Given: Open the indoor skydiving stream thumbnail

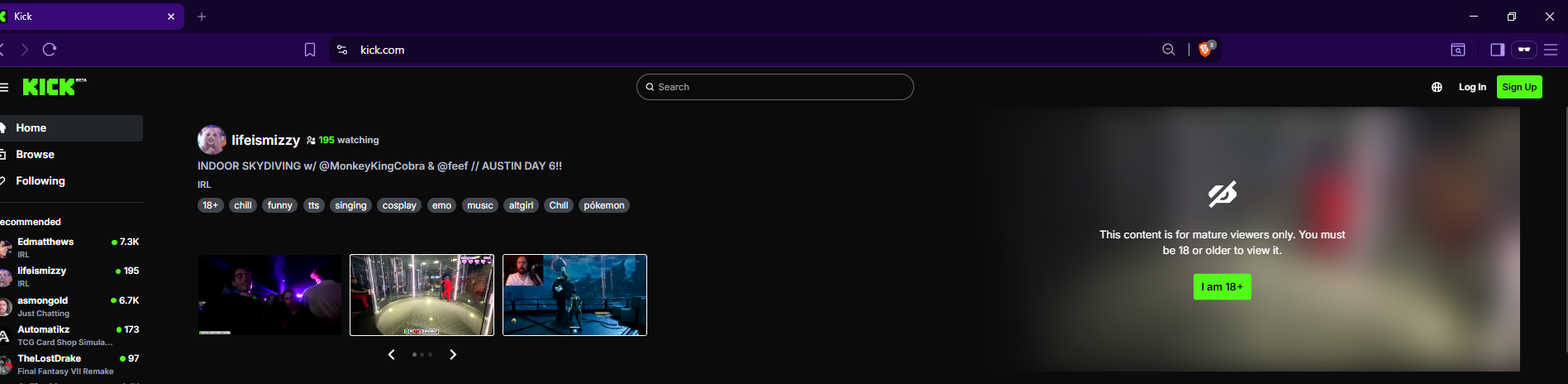Looking at the screenshot, I should (422, 295).
